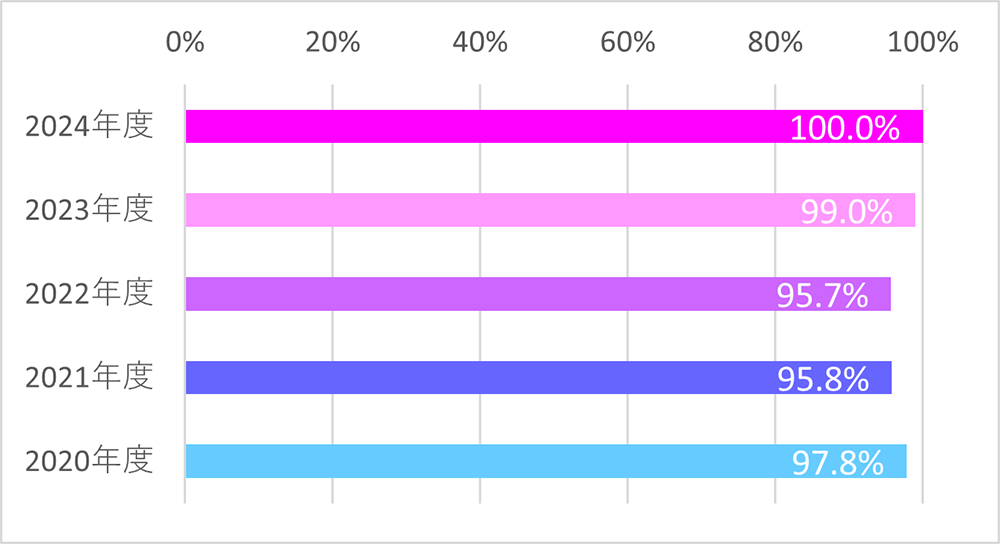Select the 99.0% data label
1000x544 pixels.
coord(845,212)
